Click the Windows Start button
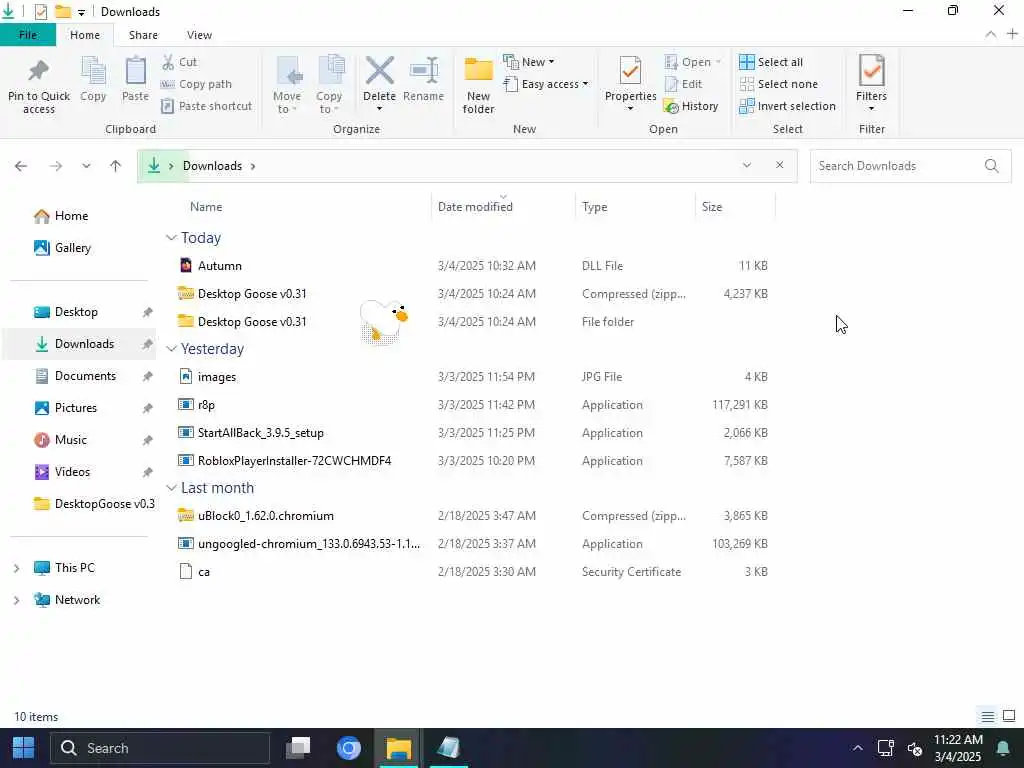The width and height of the screenshot is (1024, 768). [x=24, y=748]
